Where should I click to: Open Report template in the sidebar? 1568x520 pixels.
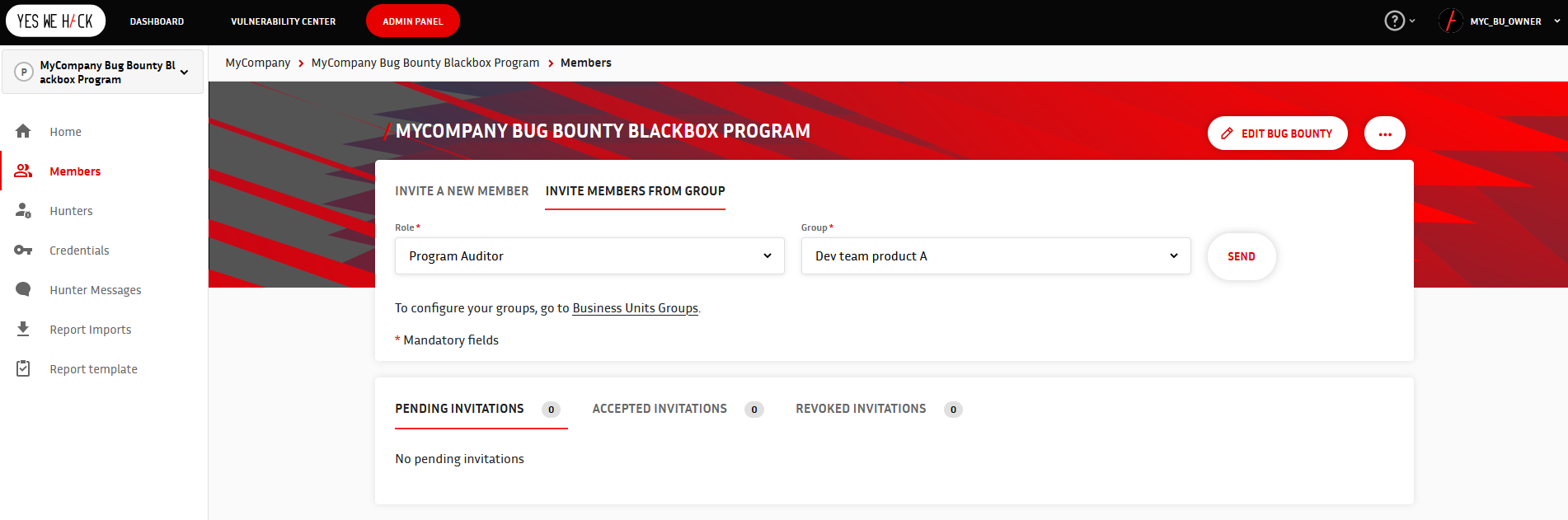[x=93, y=369]
